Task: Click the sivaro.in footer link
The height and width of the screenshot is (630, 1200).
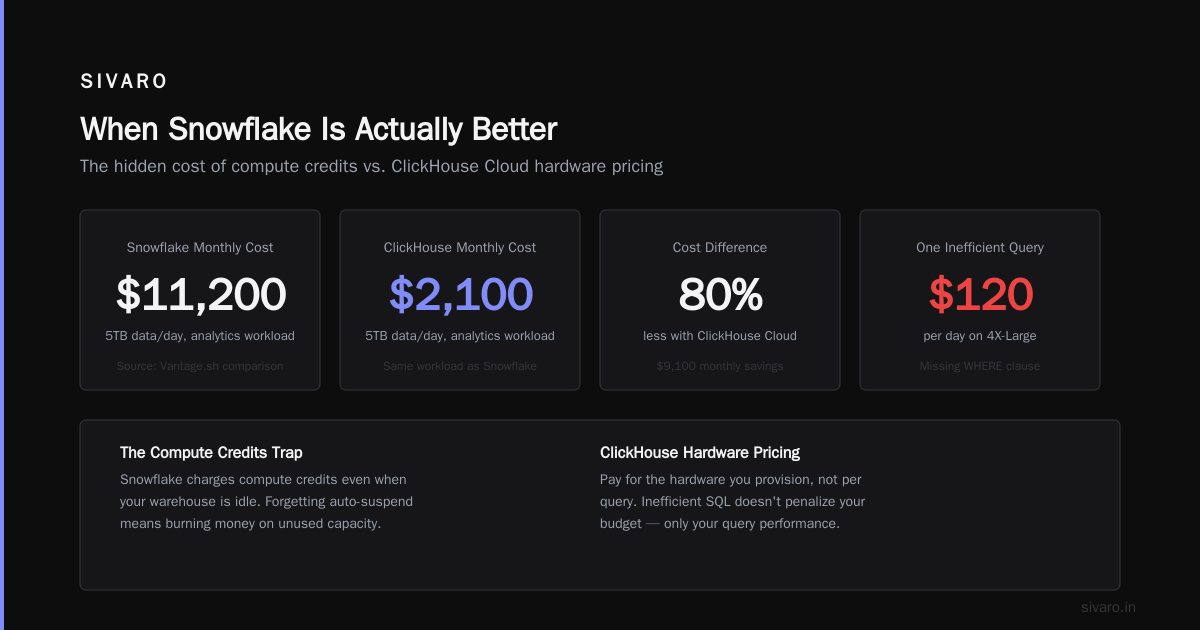Action: pyautogui.click(x=1108, y=607)
